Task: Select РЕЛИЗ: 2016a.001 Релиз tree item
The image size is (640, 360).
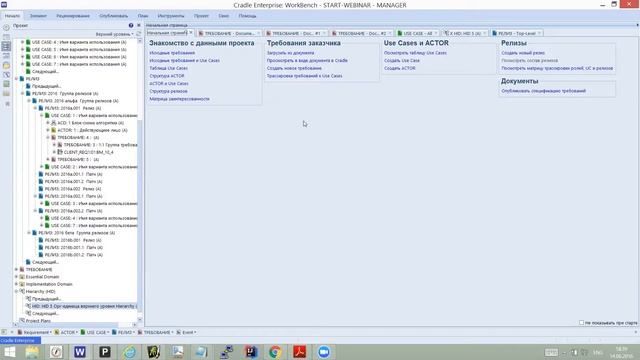Action: click(73, 108)
